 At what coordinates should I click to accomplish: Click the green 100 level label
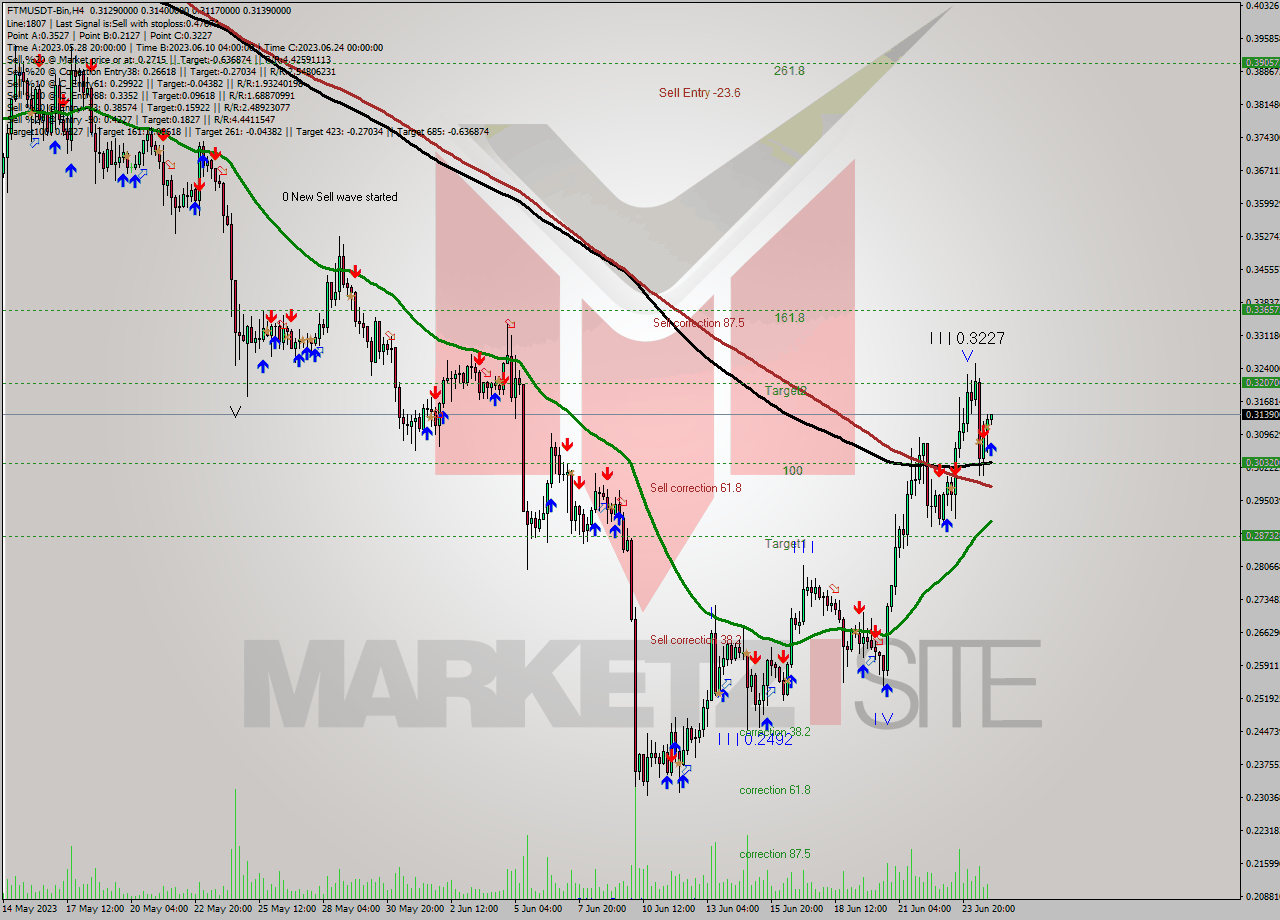792,470
